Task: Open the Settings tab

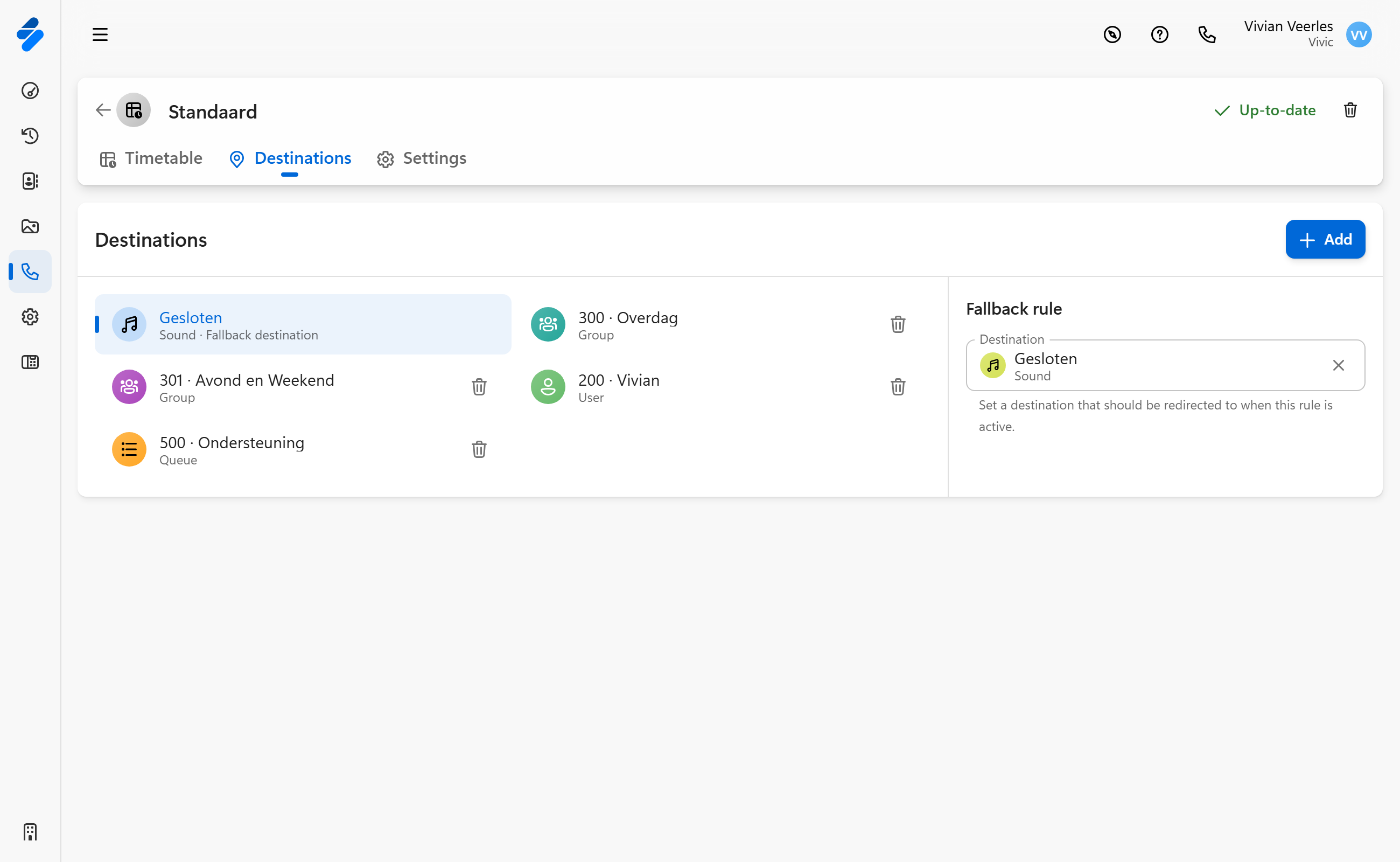Action: (422, 158)
